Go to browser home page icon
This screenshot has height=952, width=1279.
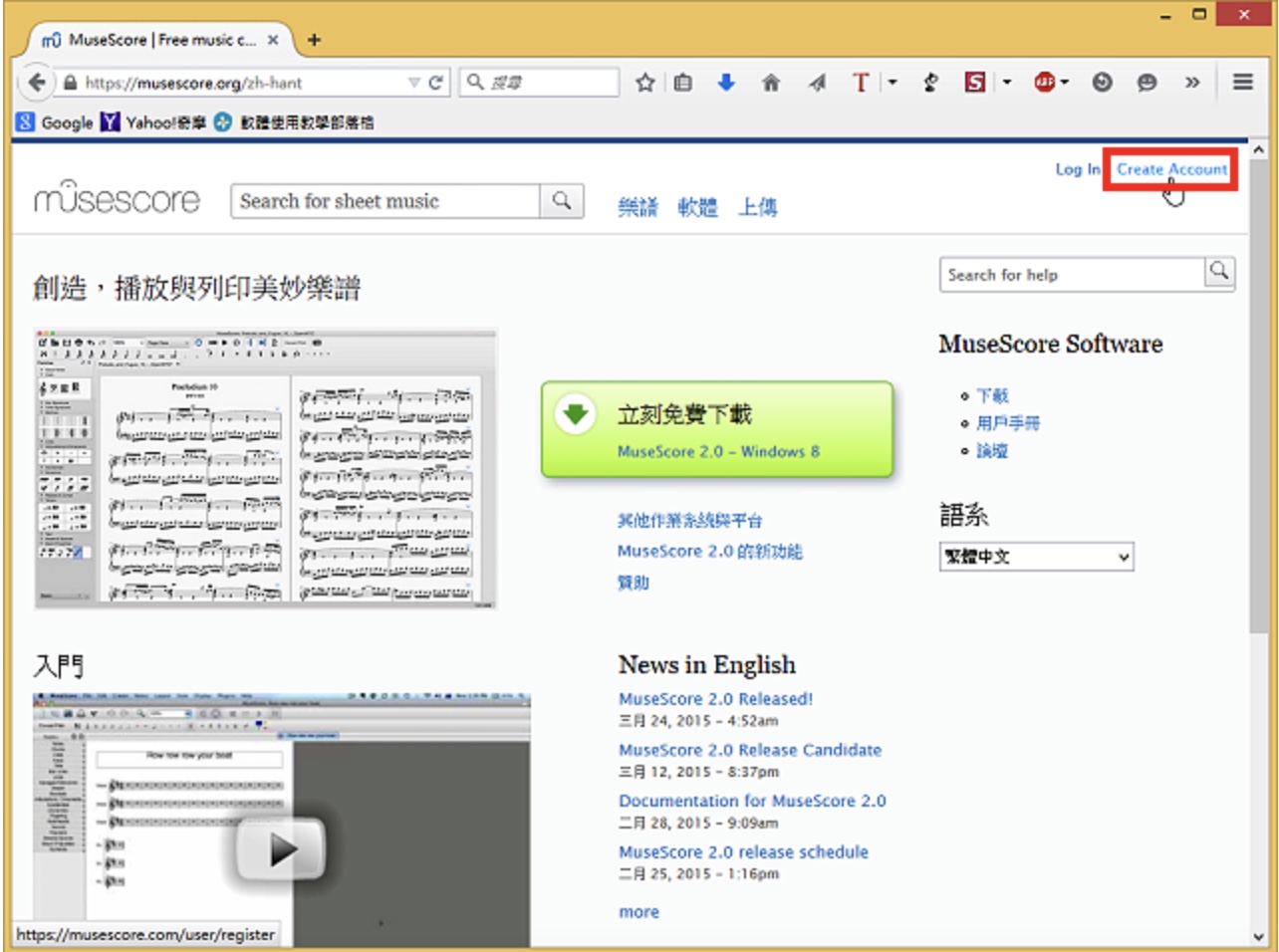[x=771, y=83]
